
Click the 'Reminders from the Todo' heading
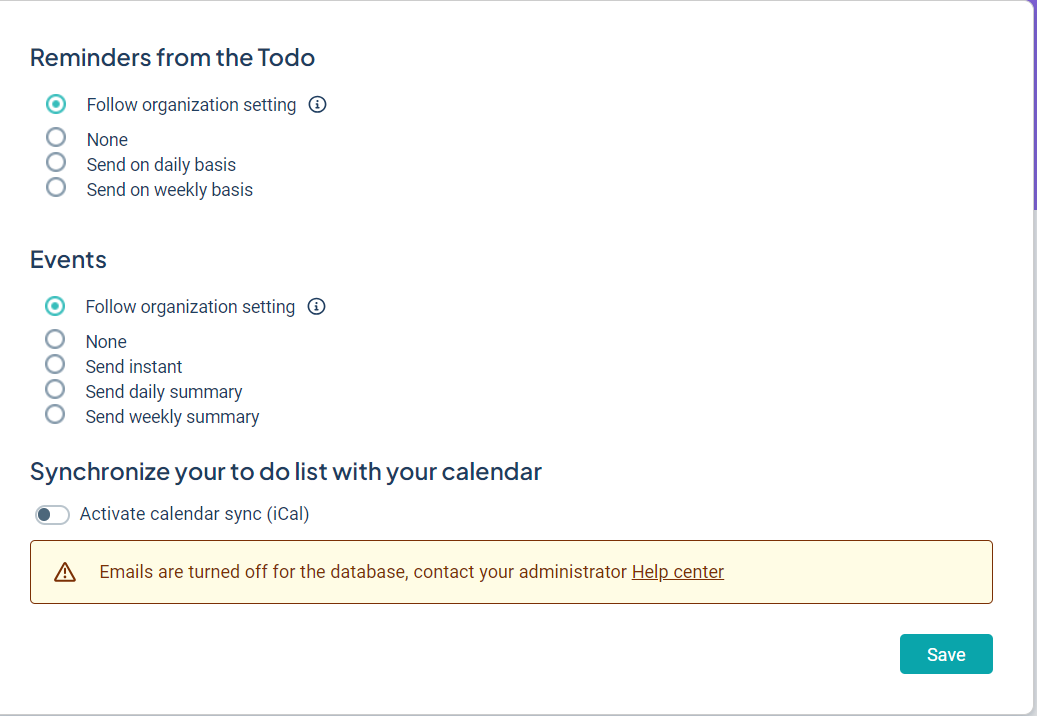coord(172,58)
